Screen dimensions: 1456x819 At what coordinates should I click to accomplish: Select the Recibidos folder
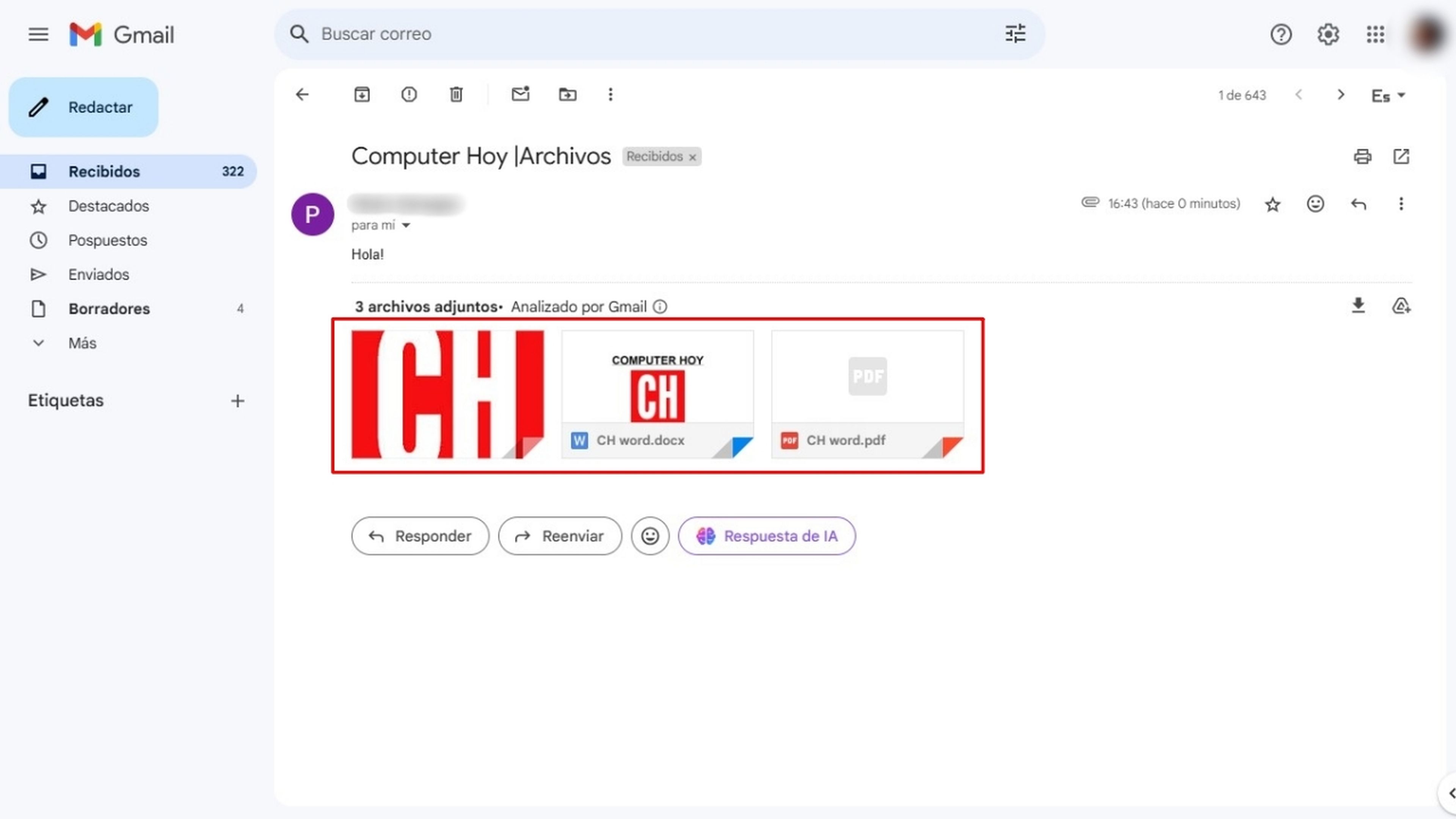point(128,171)
